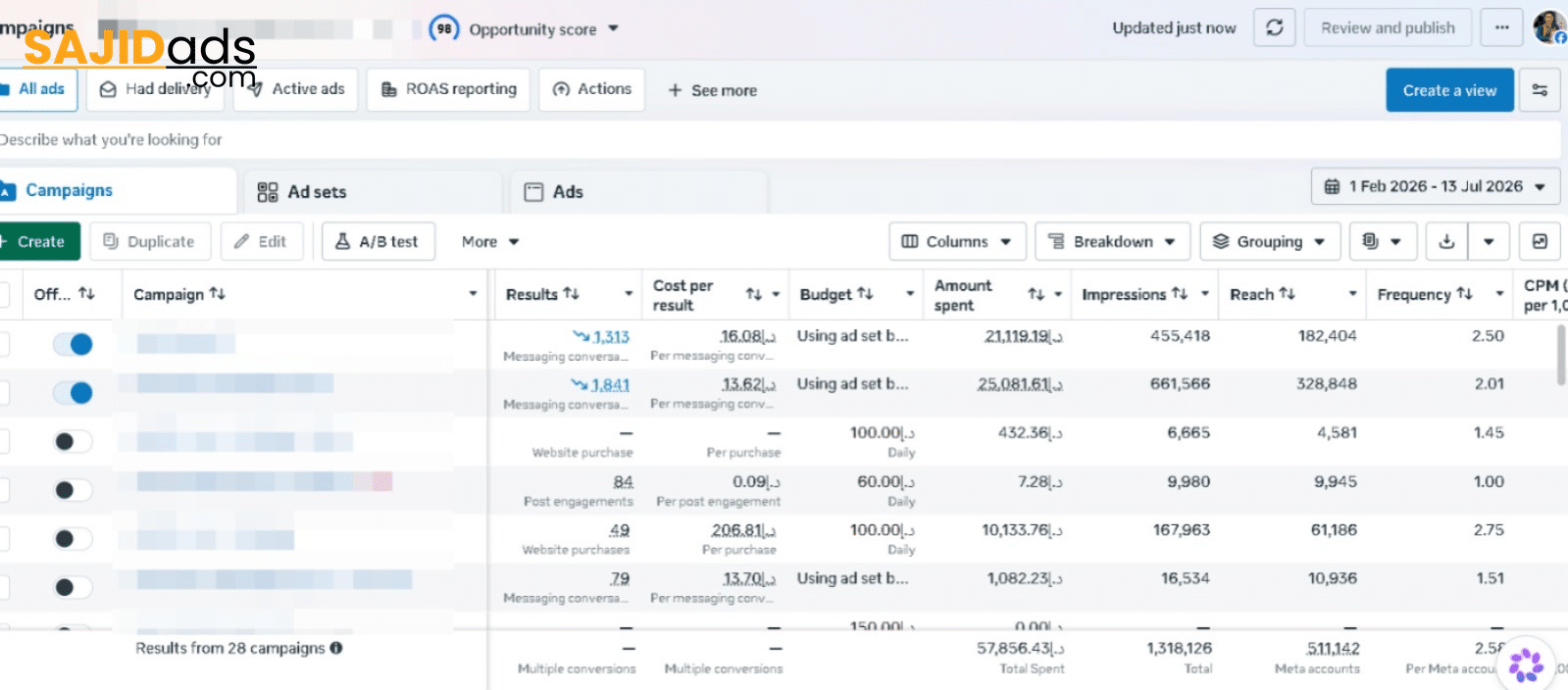
Task: Sort by Cost per result arrows
Action: [x=753, y=294]
